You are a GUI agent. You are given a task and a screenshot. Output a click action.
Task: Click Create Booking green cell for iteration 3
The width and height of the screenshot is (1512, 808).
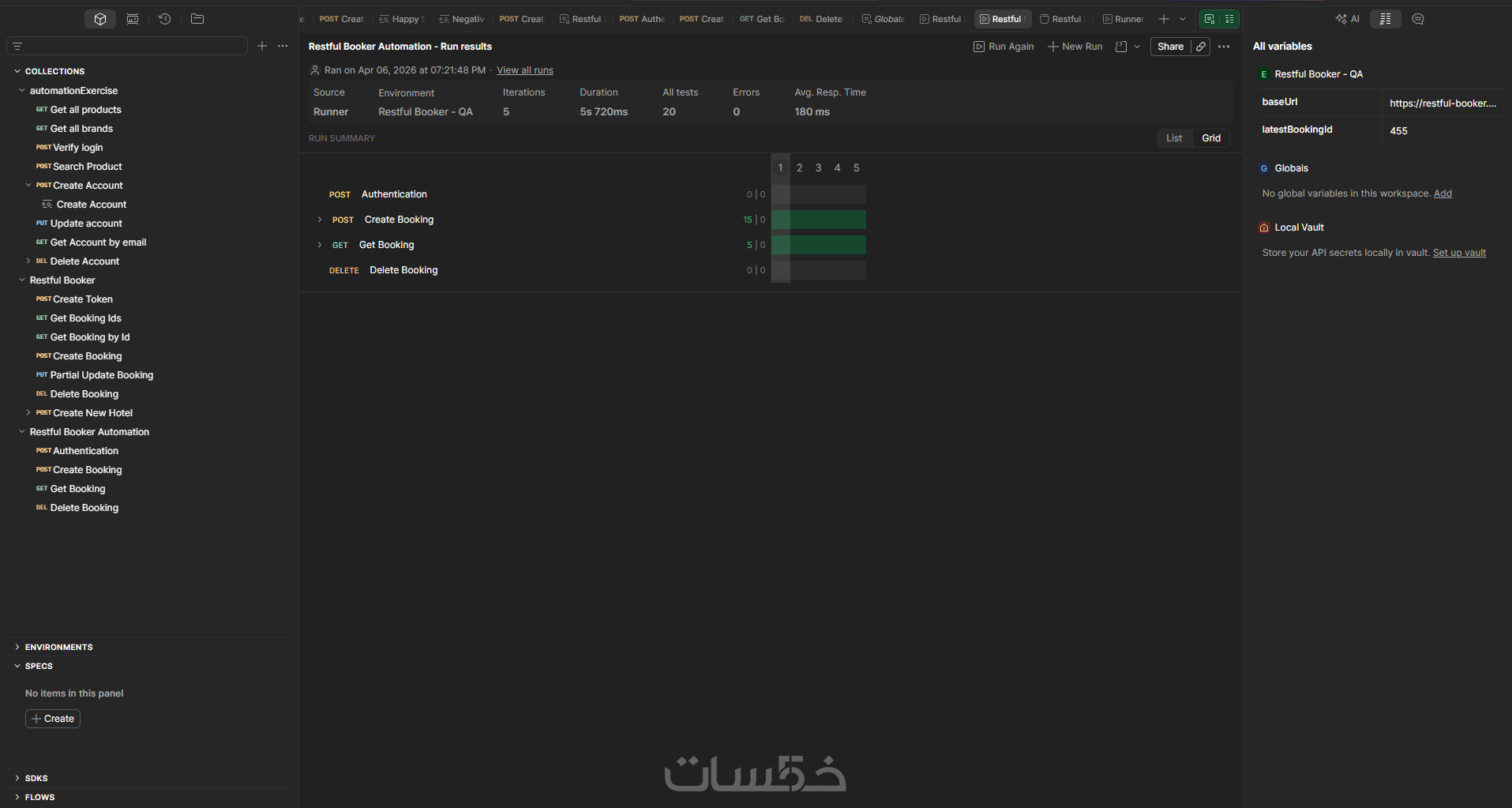pos(819,220)
